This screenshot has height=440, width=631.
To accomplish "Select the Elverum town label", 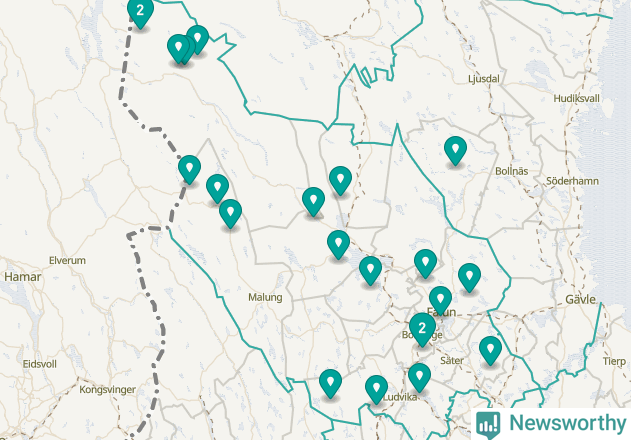I will click(x=67, y=260).
